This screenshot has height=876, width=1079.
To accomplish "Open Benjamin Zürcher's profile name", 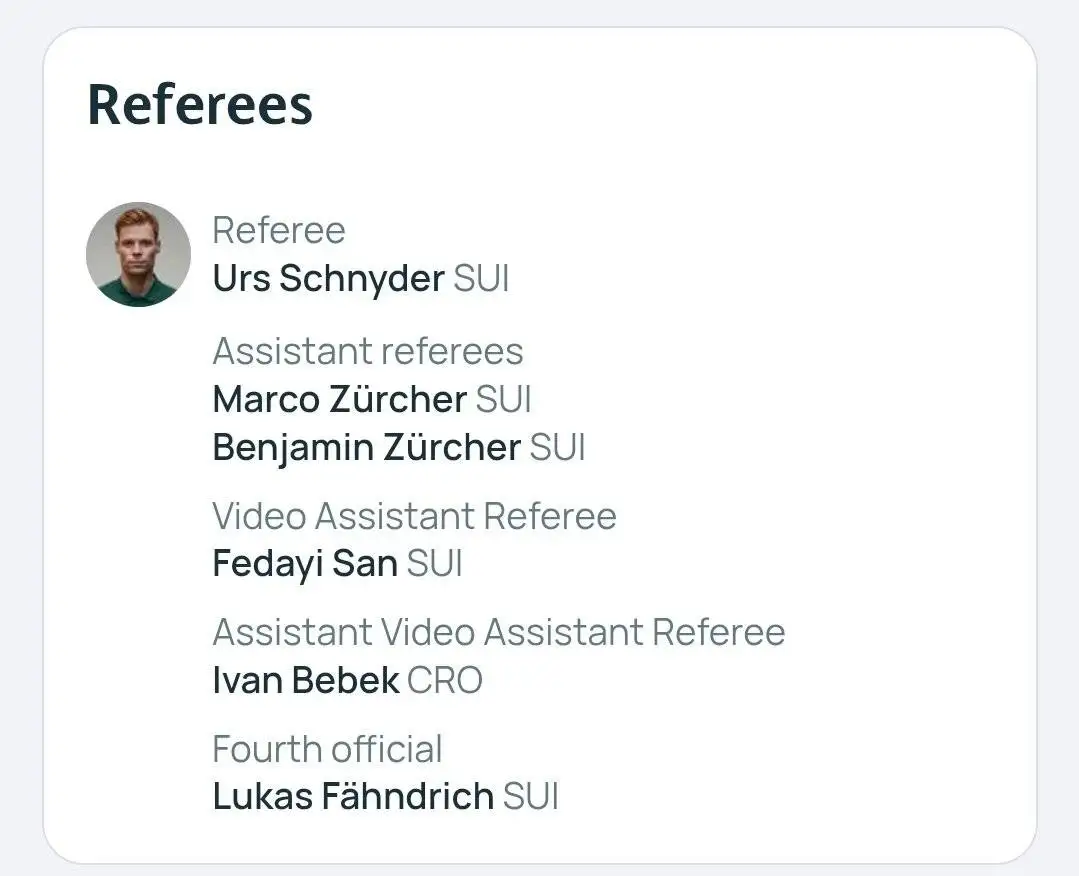I will tap(366, 447).
